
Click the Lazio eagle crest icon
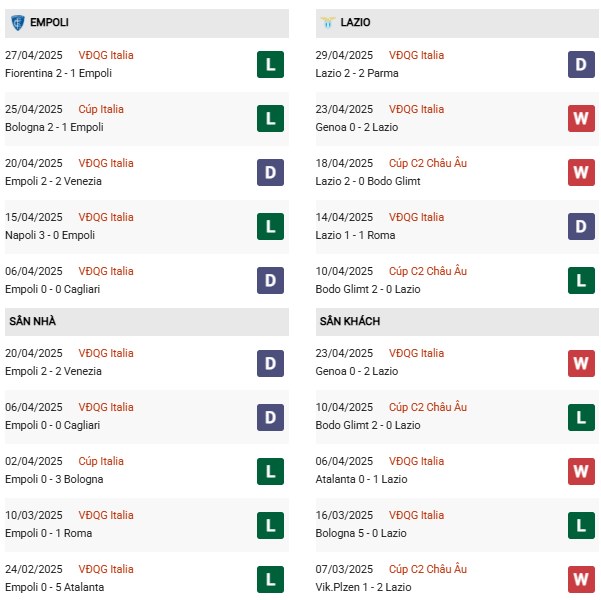coord(327,21)
